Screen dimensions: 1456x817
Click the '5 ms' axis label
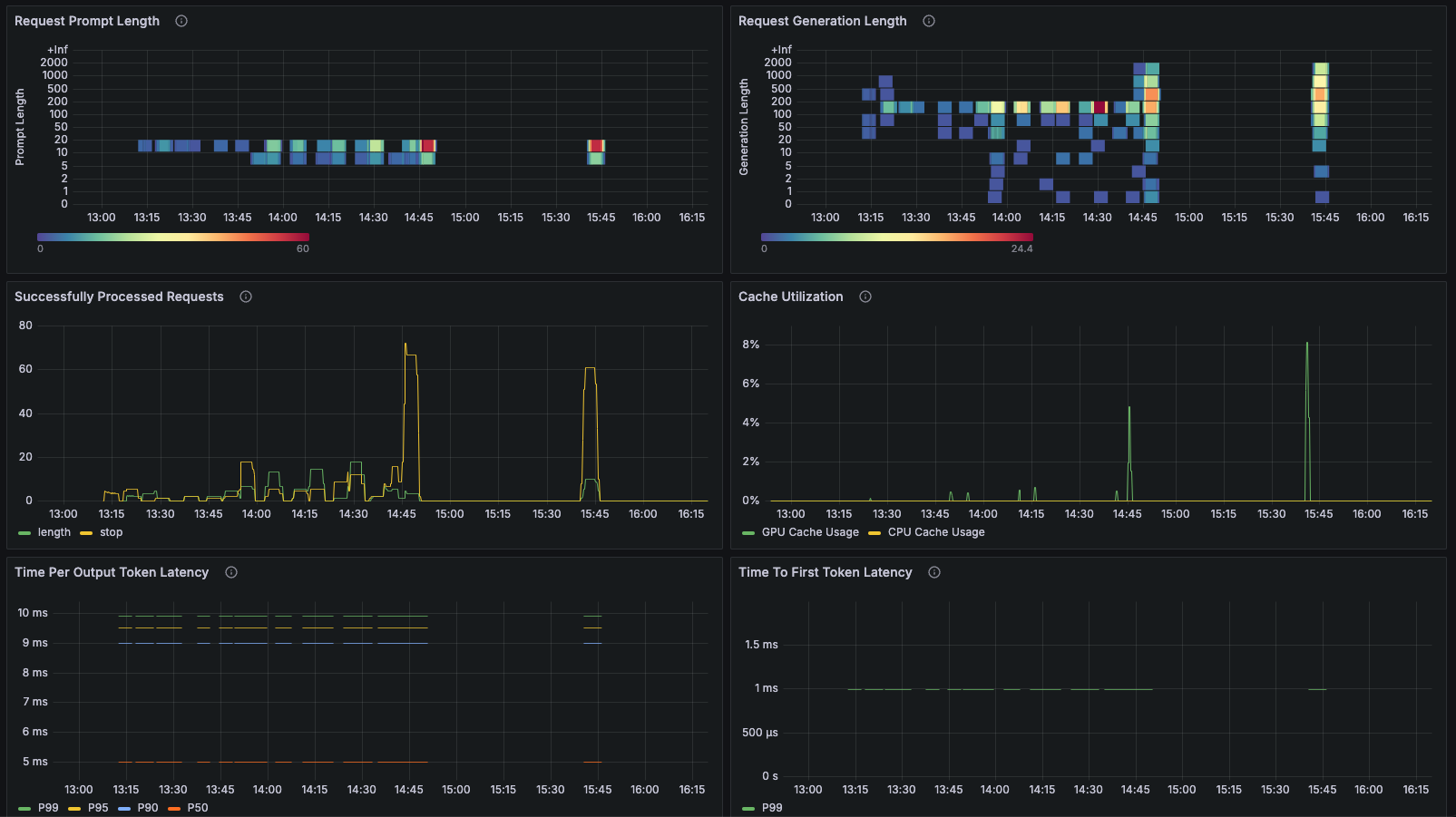coord(35,762)
